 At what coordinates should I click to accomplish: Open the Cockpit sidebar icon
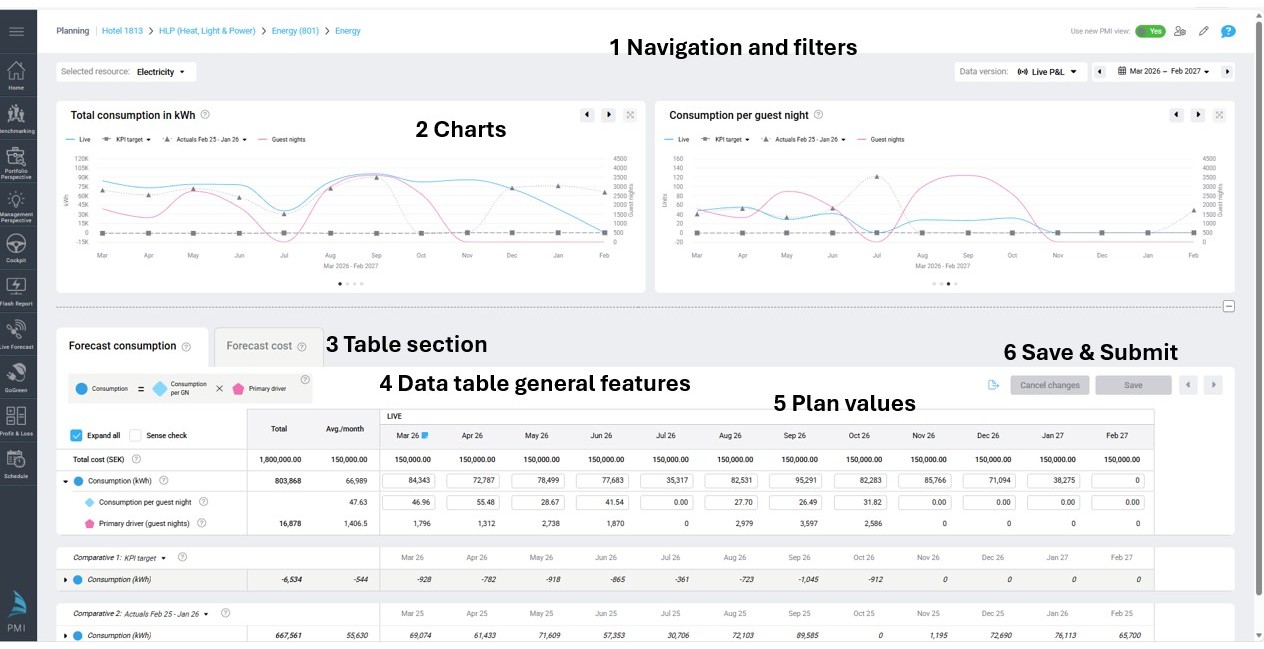(x=17, y=247)
